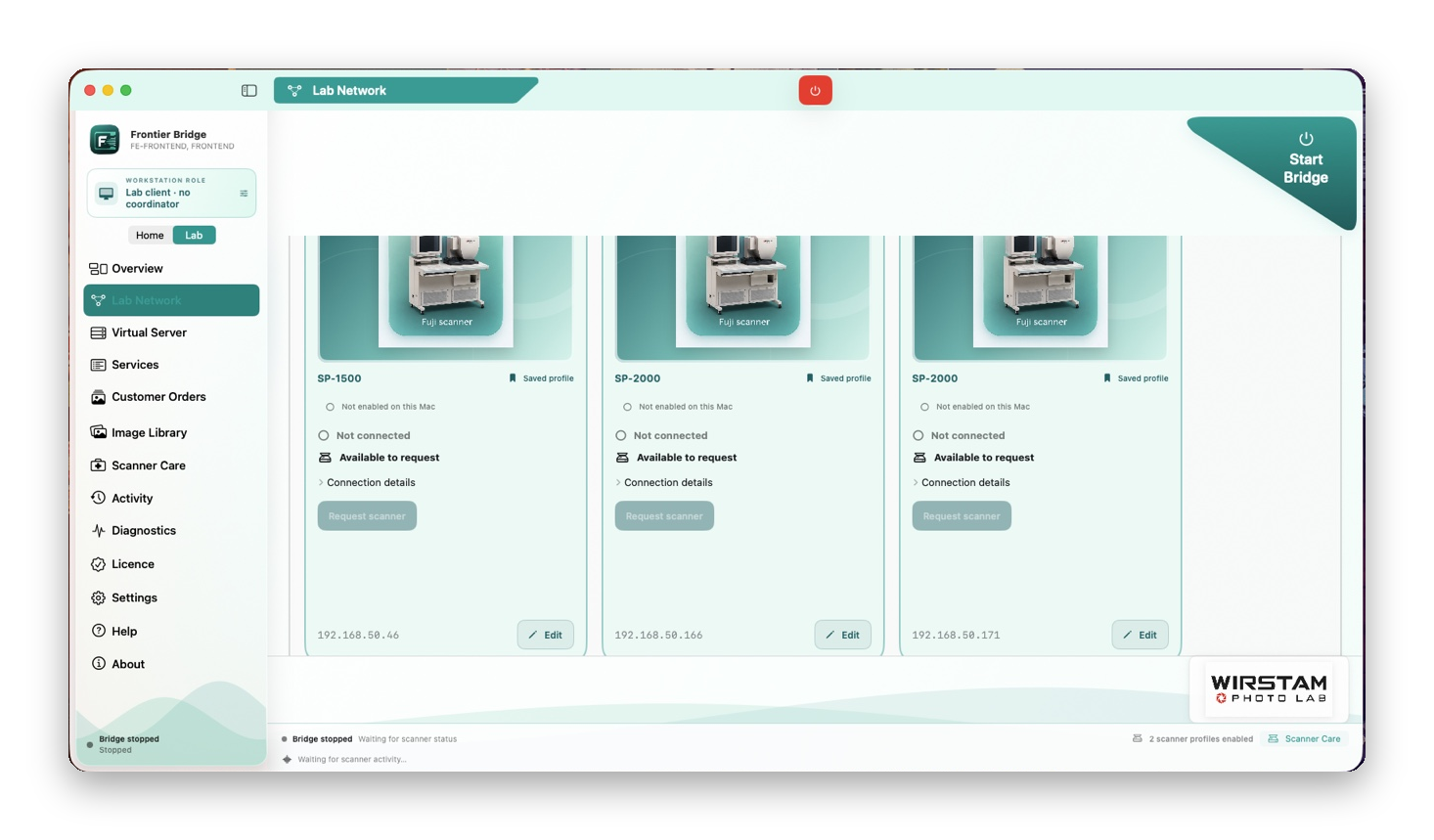The width and height of the screenshot is (1434, 840).
Task: Click the red power button in the title bar
Action: pyautogui.click(x=815, y=90)
